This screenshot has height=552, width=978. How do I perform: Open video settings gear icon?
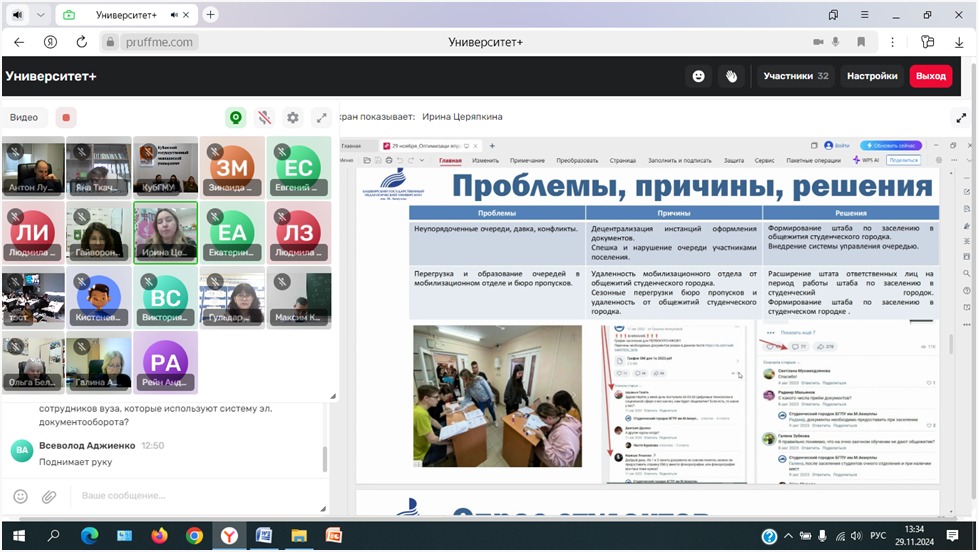click(x=292, y=117)
